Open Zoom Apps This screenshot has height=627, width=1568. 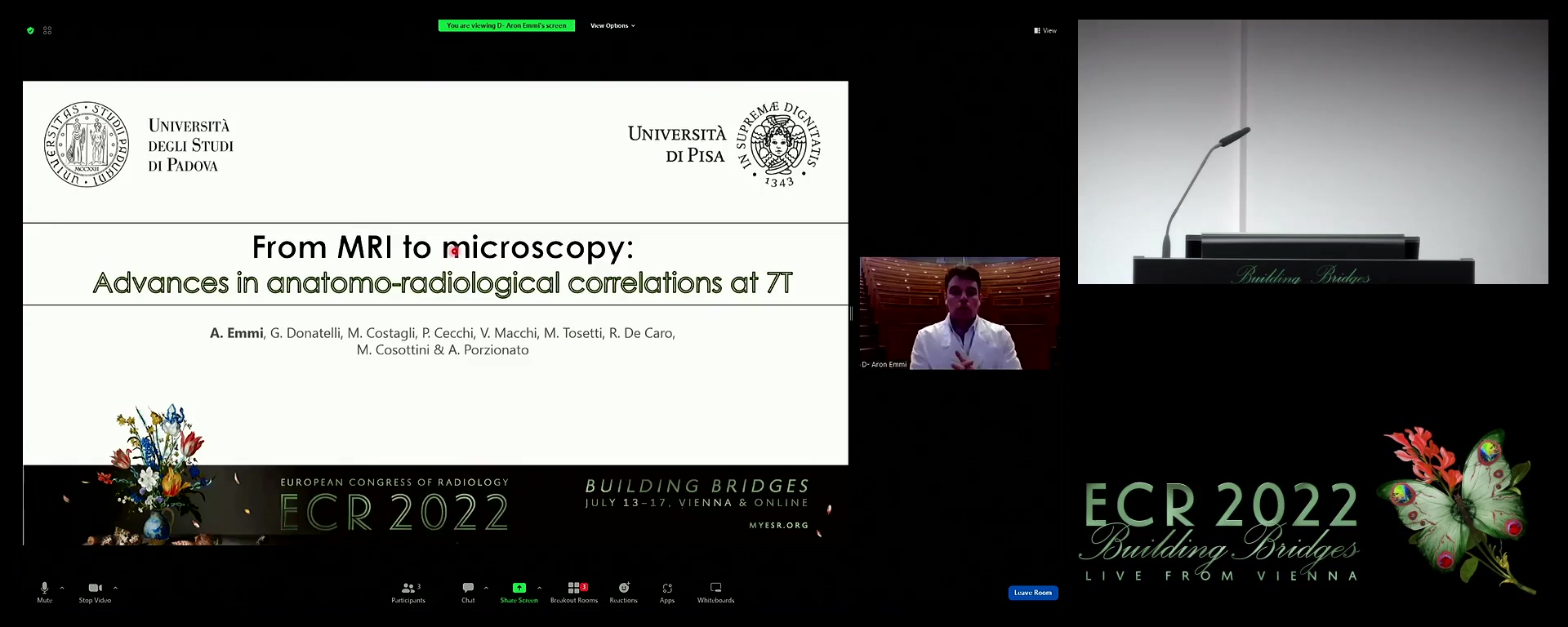pos(667,593)
